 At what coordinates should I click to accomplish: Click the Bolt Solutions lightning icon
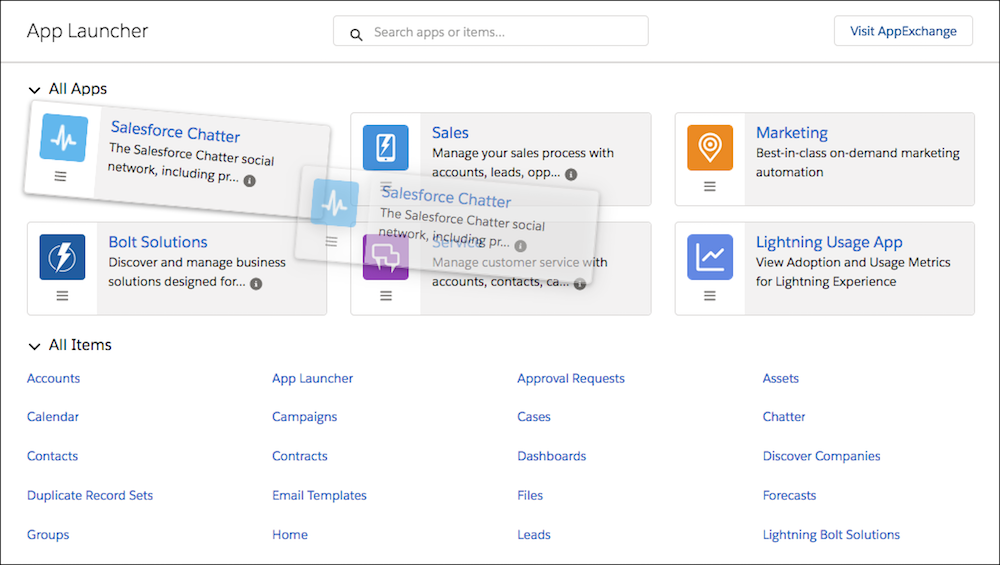coord(62,257)
